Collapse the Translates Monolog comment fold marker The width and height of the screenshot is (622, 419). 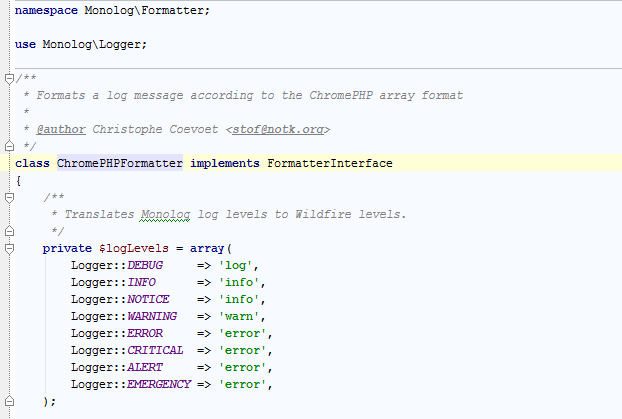(x=10, y=197)
